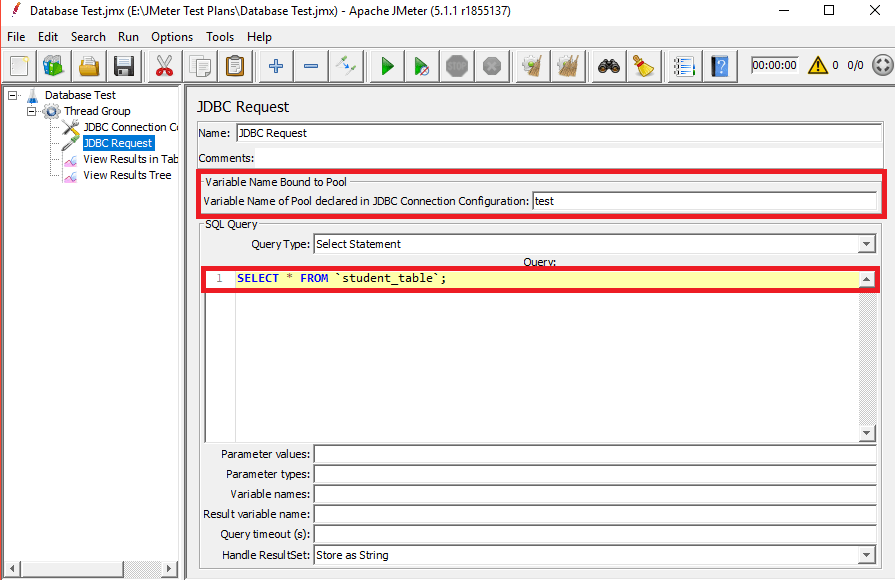895x580 pixels.
Task: Click the Parameter values field
Action: [595, 454]
